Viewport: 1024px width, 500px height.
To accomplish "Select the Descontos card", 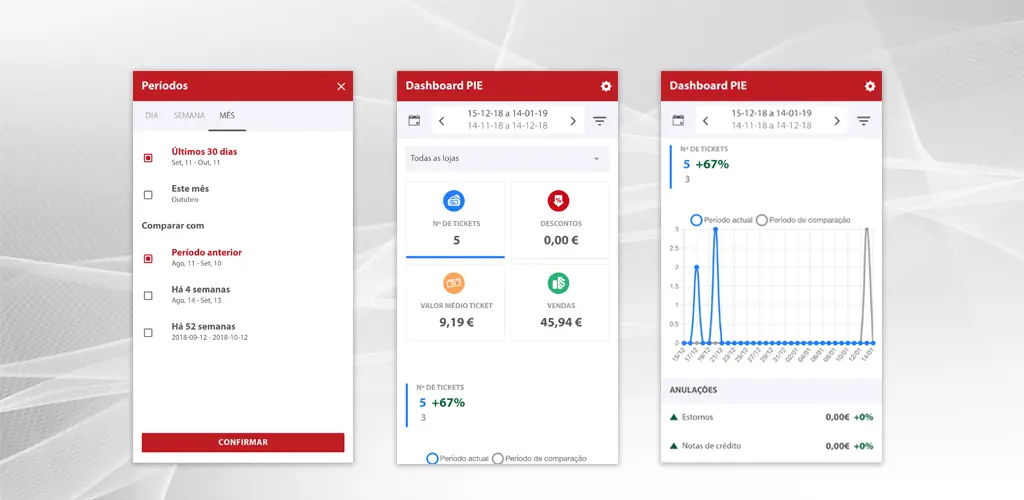I will [560, 220].
